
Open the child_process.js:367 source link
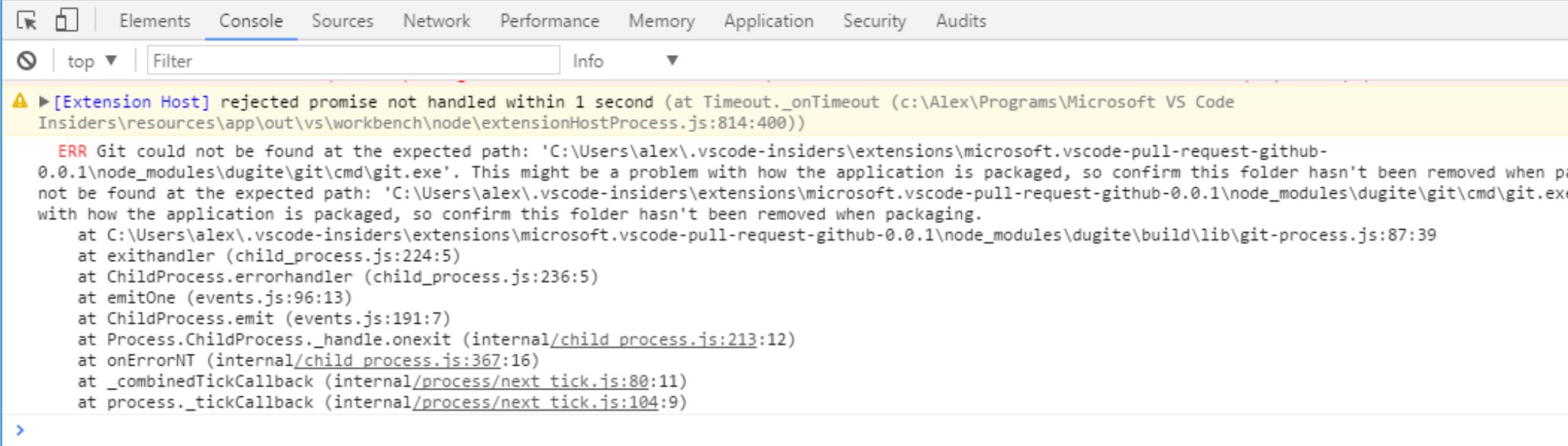point(397,360)
